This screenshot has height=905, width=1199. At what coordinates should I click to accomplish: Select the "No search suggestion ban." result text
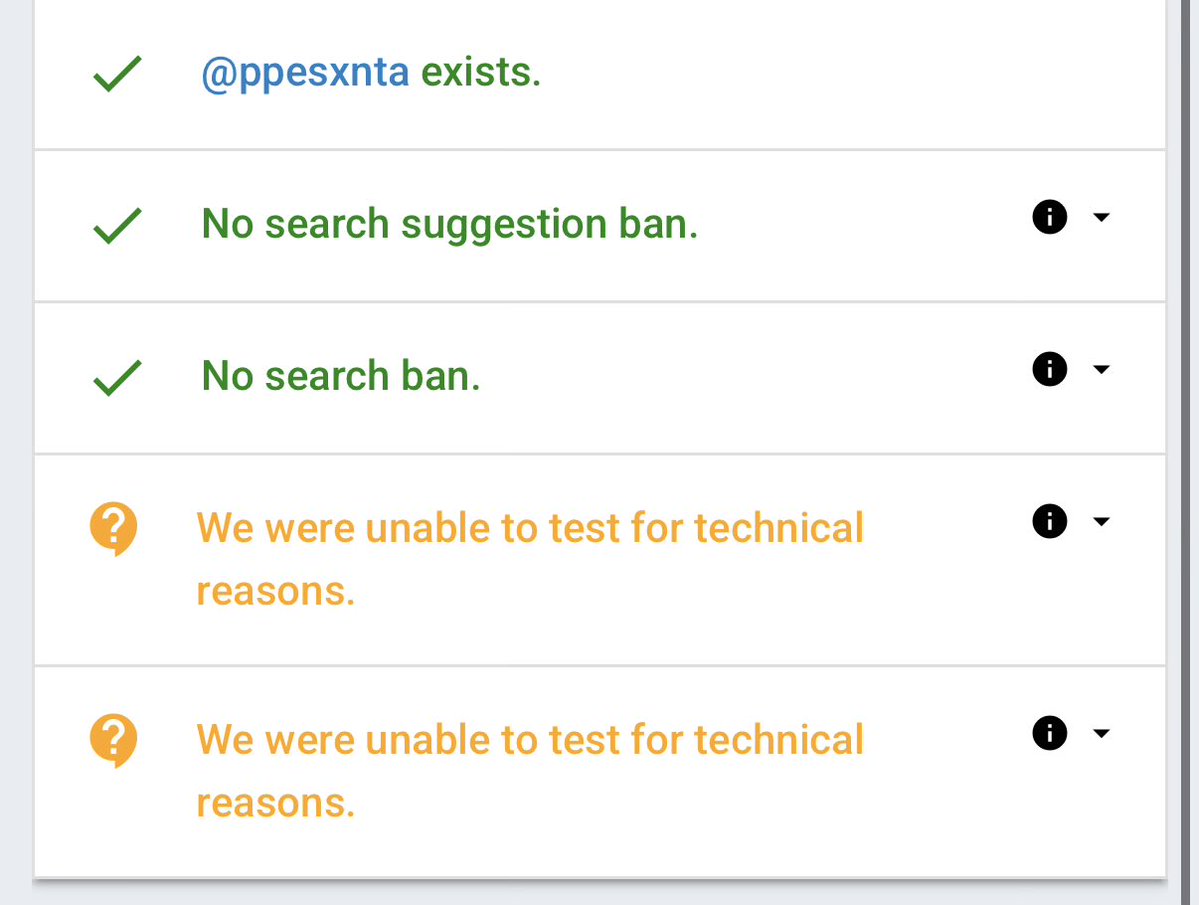point(449,224)
